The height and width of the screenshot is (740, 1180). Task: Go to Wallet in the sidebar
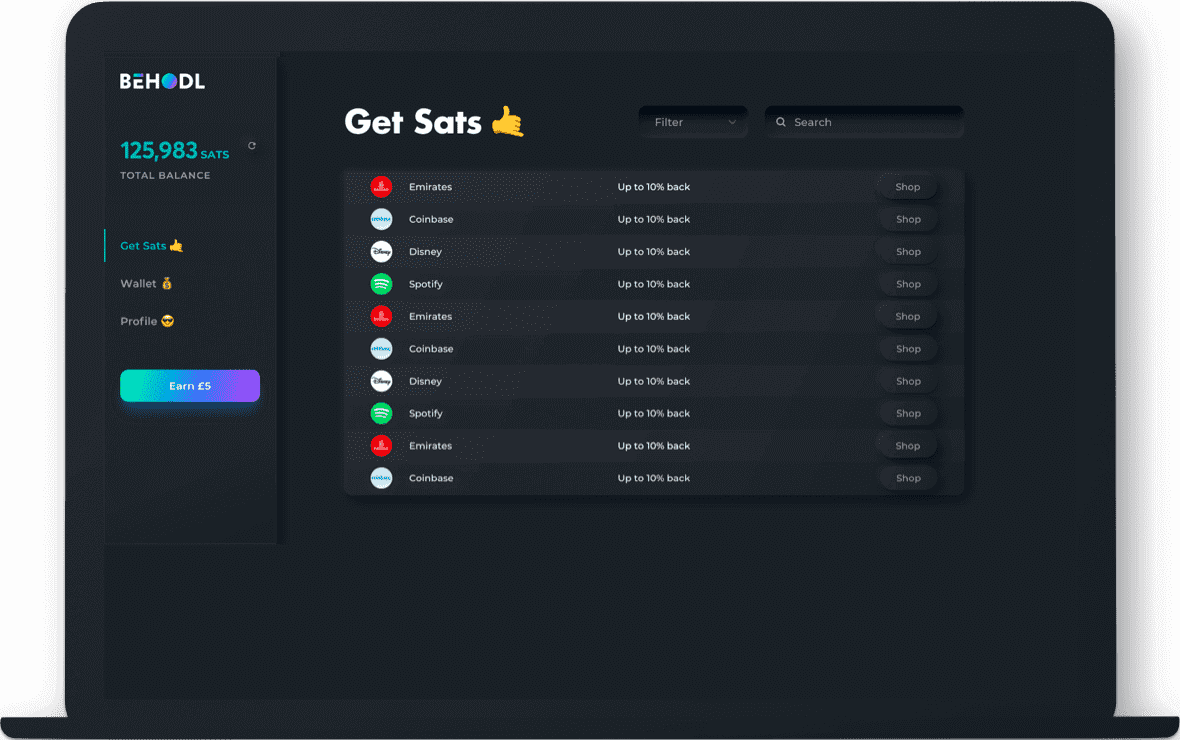(x=146, y=284)
